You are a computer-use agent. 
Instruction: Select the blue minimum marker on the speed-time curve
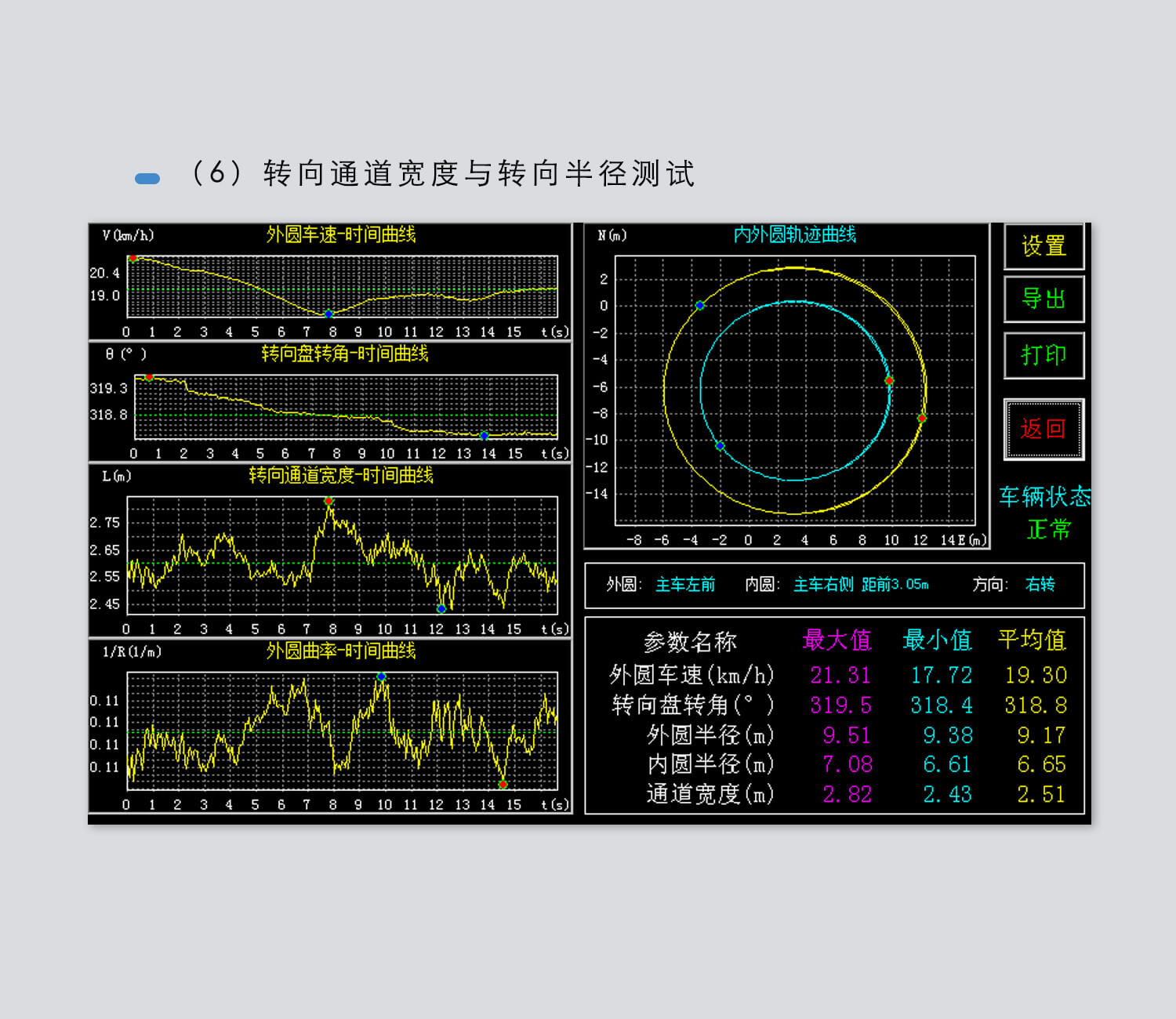point(328,314)
